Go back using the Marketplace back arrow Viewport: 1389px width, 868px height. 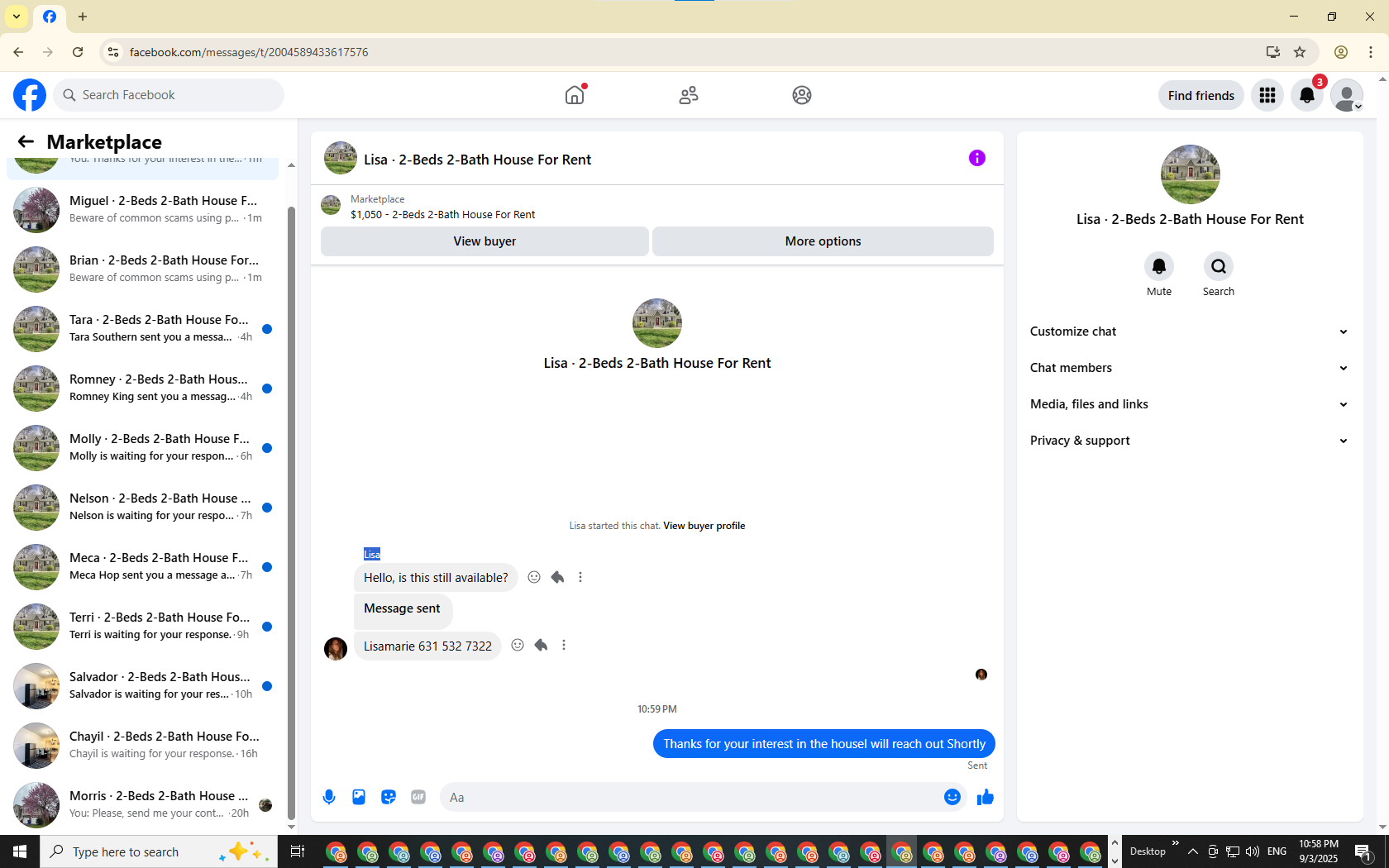coord(26,141)
